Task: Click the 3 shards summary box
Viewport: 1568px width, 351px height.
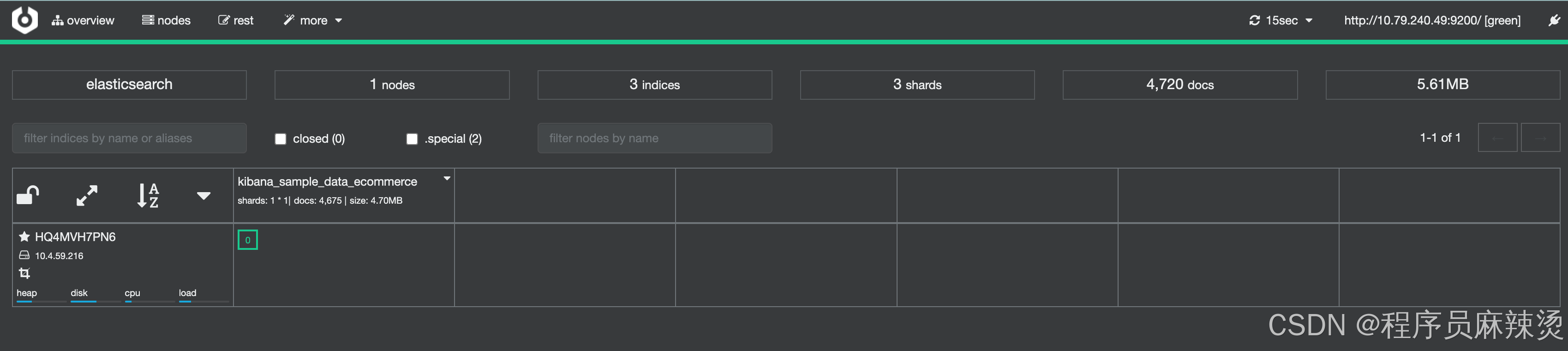Action: 917,85
